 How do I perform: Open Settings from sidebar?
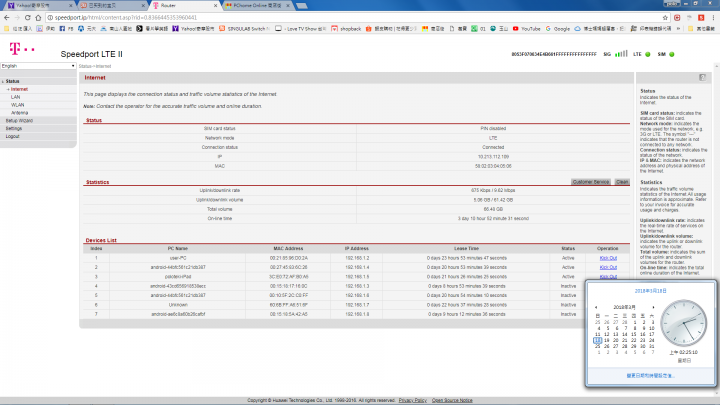tap(14, 128)
